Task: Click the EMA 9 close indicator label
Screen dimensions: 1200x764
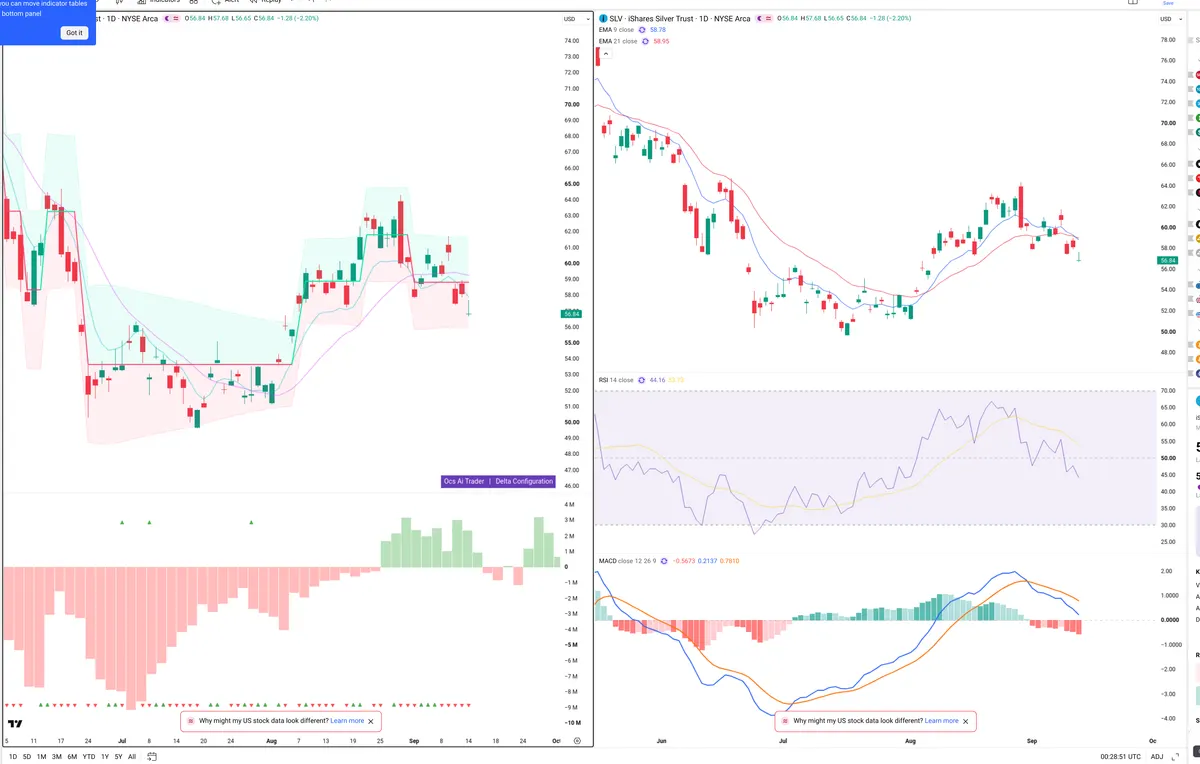Action: (x=616, y=30)
